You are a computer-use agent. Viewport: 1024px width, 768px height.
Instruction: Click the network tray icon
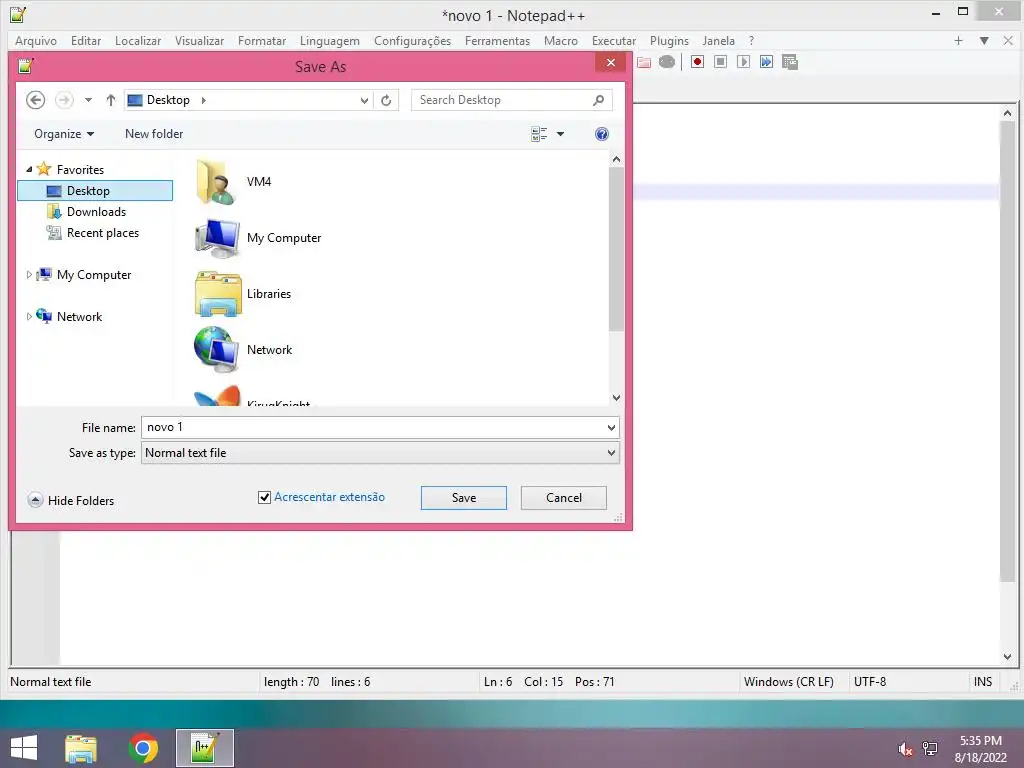930,748
